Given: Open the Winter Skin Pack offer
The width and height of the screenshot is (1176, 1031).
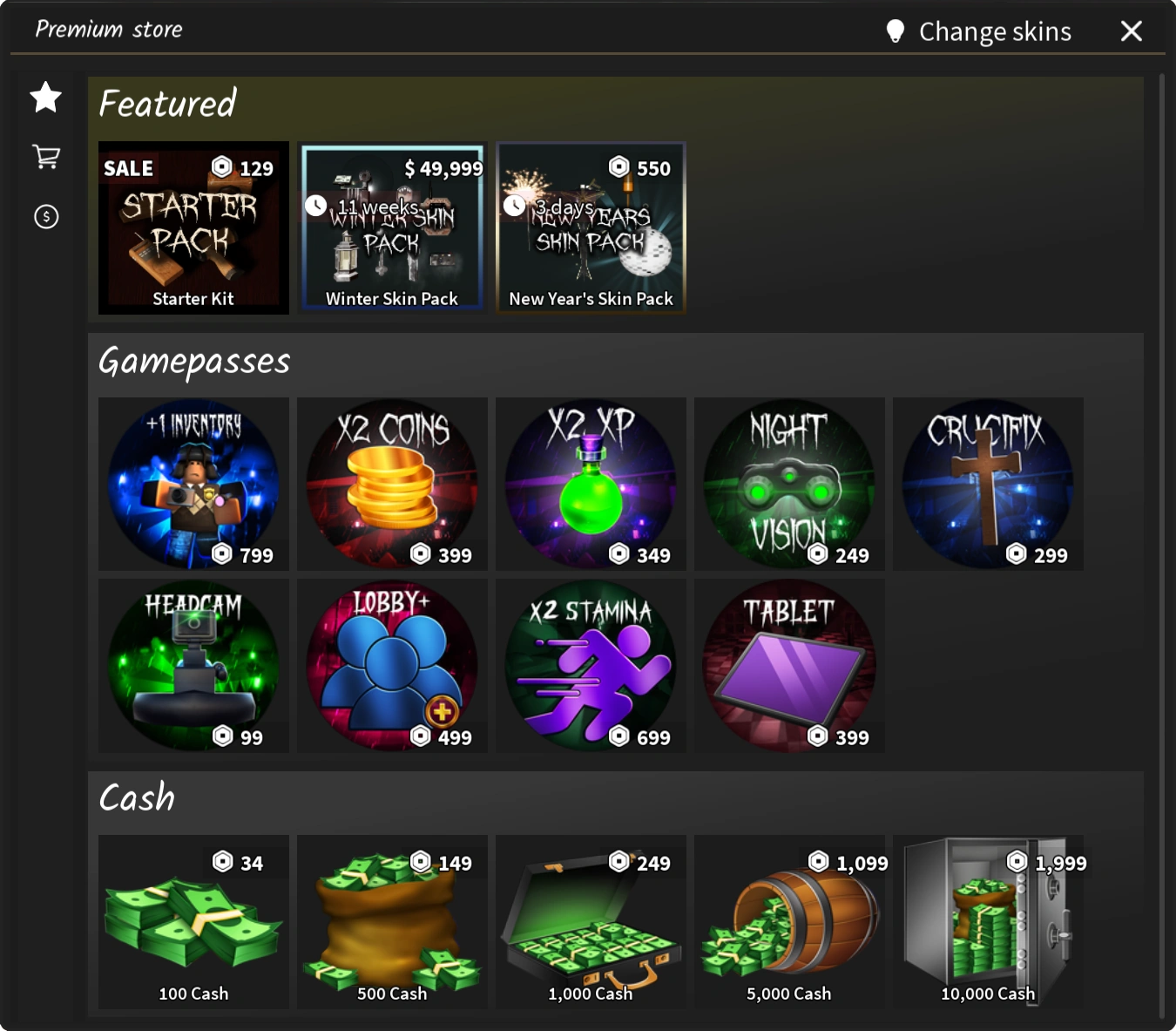Looking at the screenshot, I should pyautogui.click(x=392, y=227).
